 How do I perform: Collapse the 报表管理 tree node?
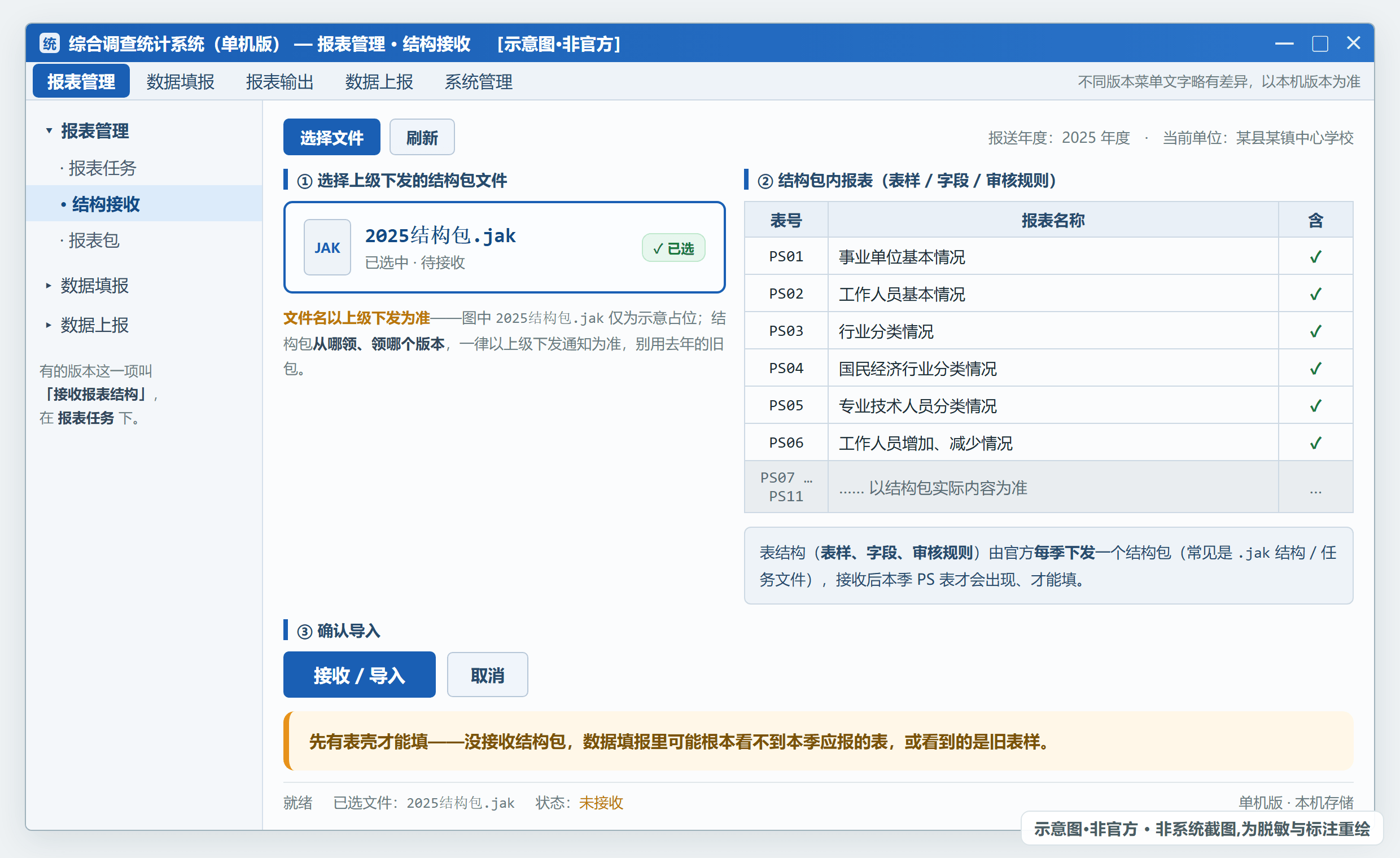click(x=49, y=131)
